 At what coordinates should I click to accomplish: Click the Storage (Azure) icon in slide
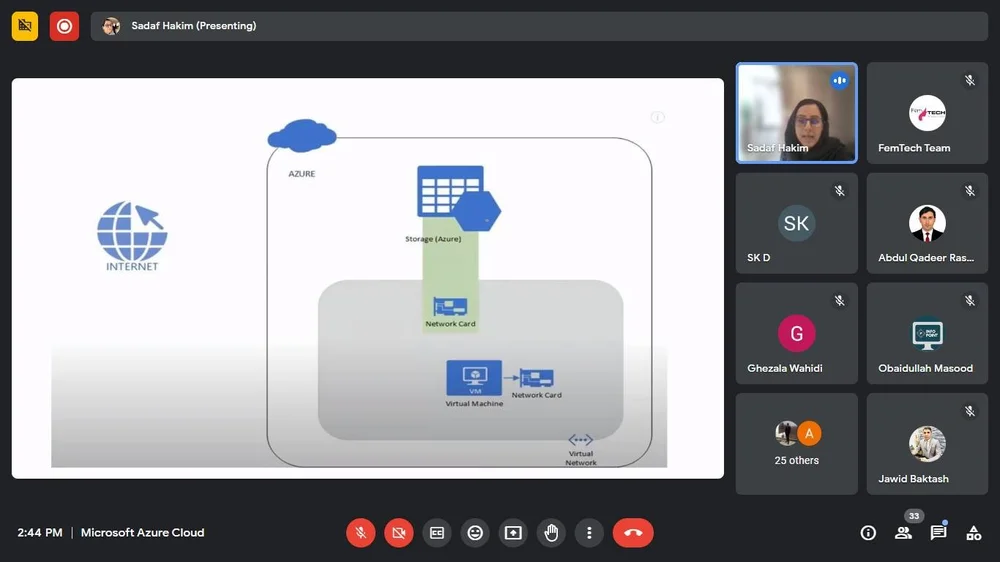coord(458,198)
